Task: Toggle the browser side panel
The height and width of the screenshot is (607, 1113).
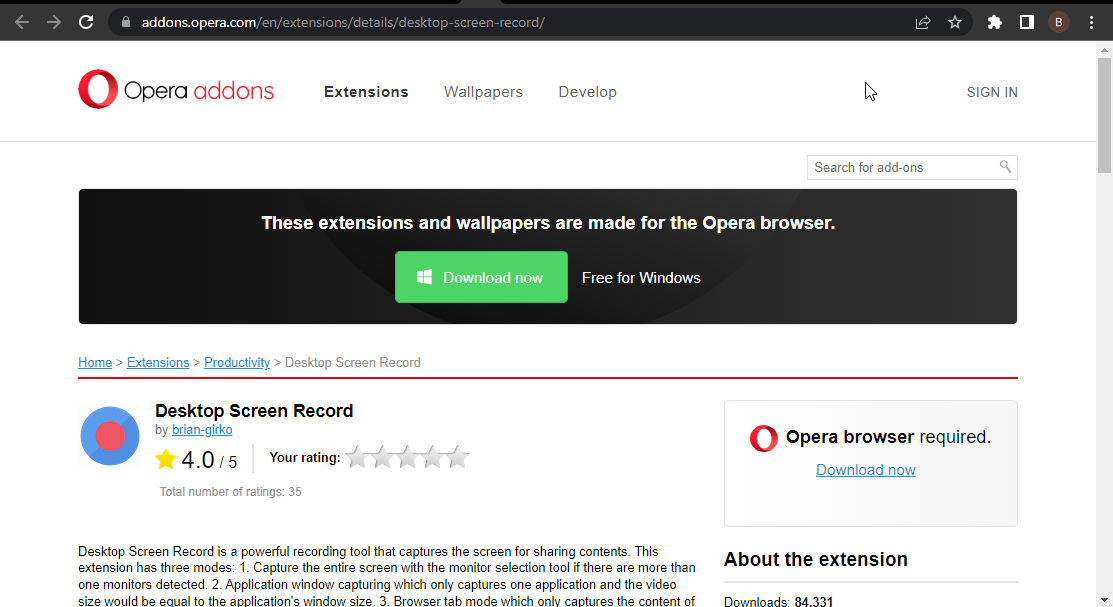Action: (1026, 22)
